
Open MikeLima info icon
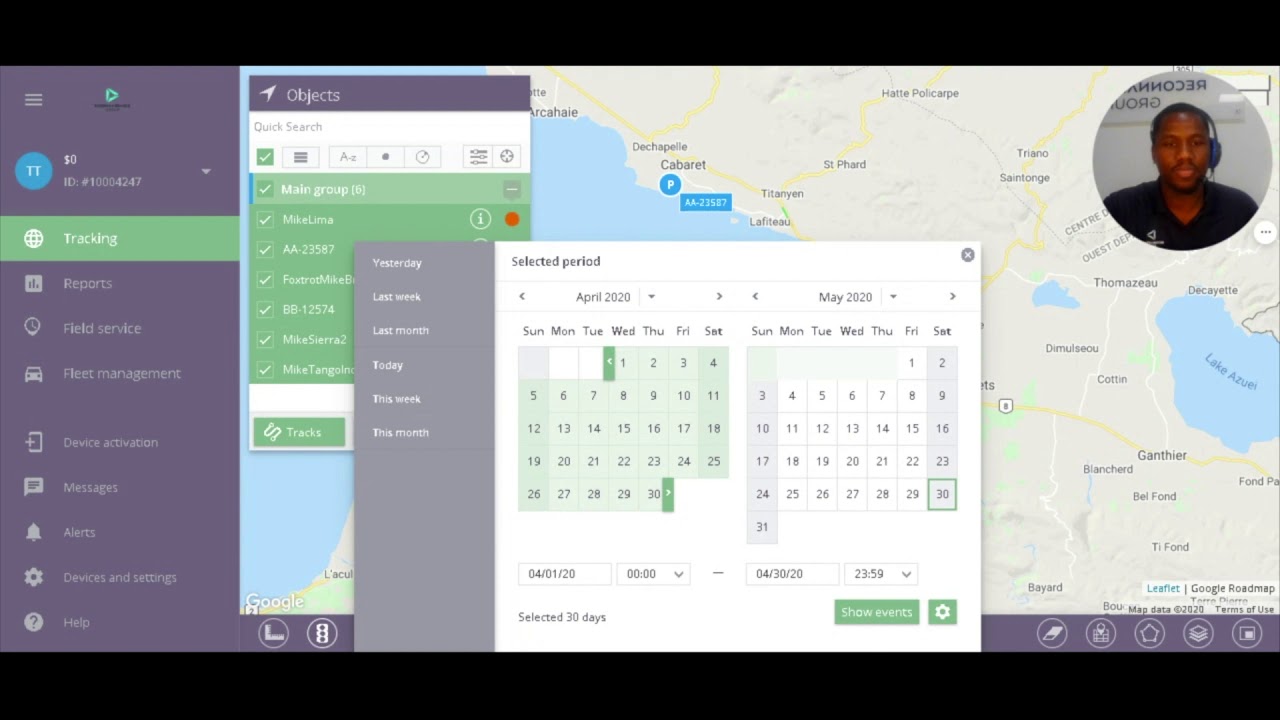pos(481,219)
